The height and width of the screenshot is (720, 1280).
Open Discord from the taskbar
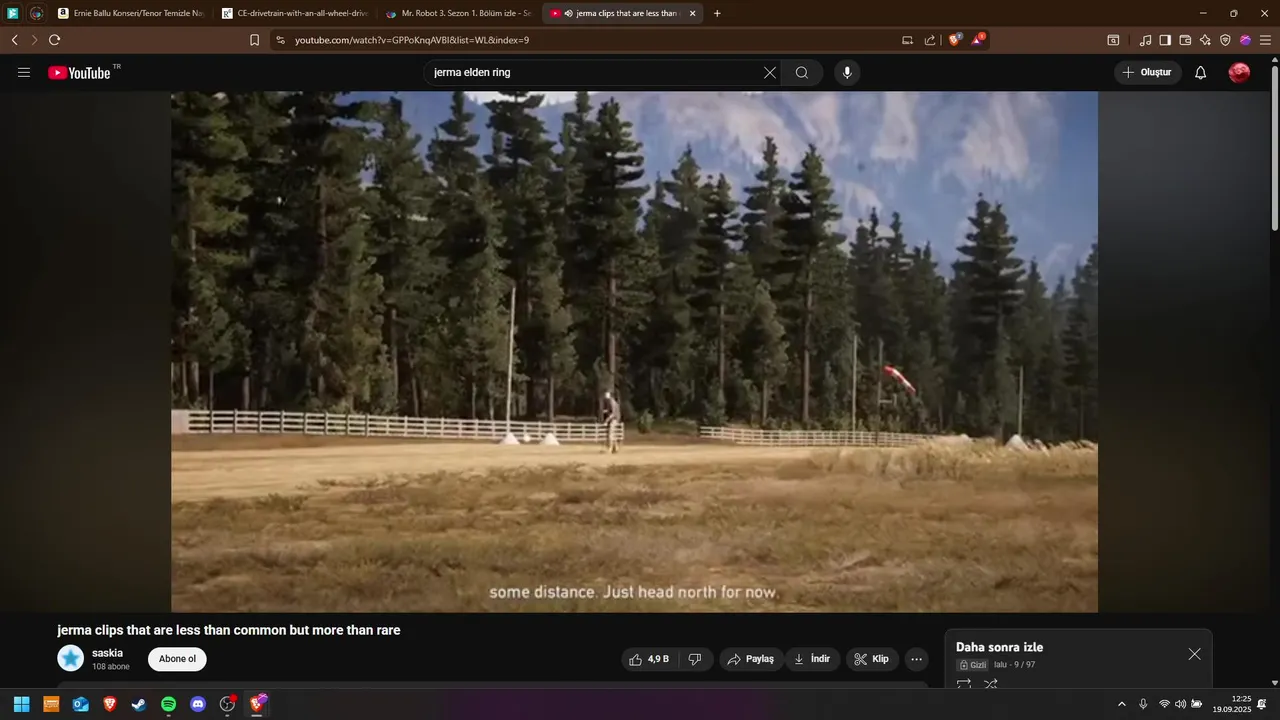(x=198, y=704)
